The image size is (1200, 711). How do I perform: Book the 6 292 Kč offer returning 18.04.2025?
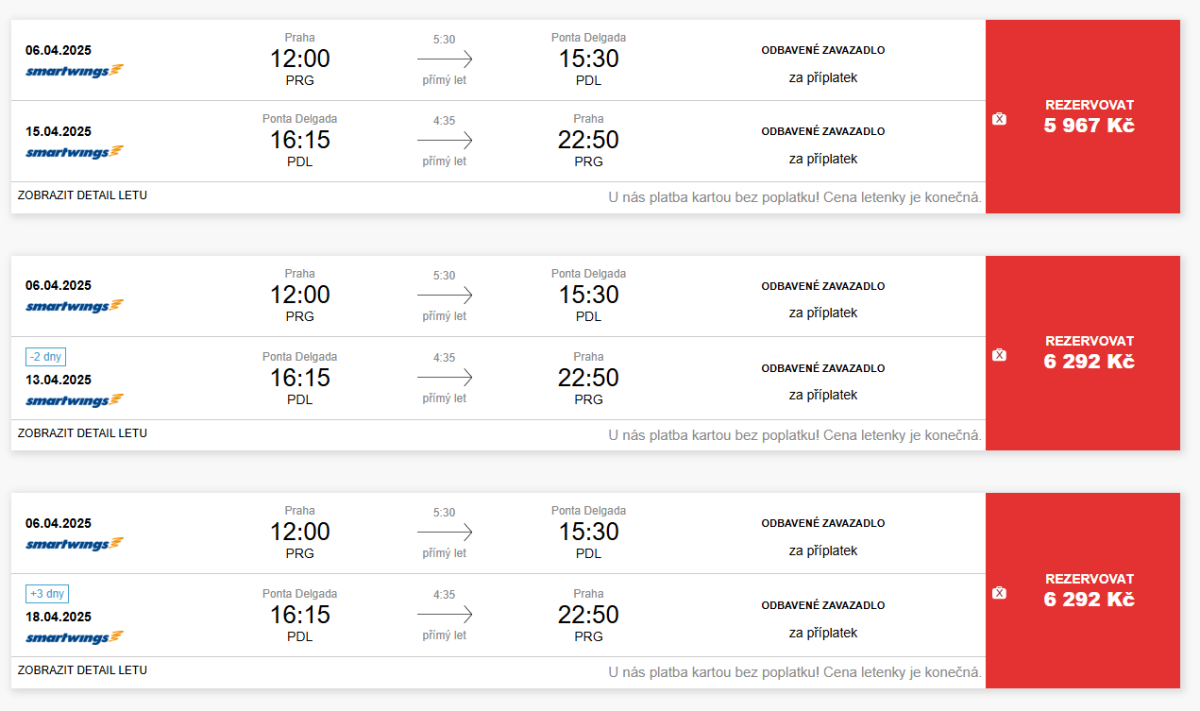coord(1089,590)
